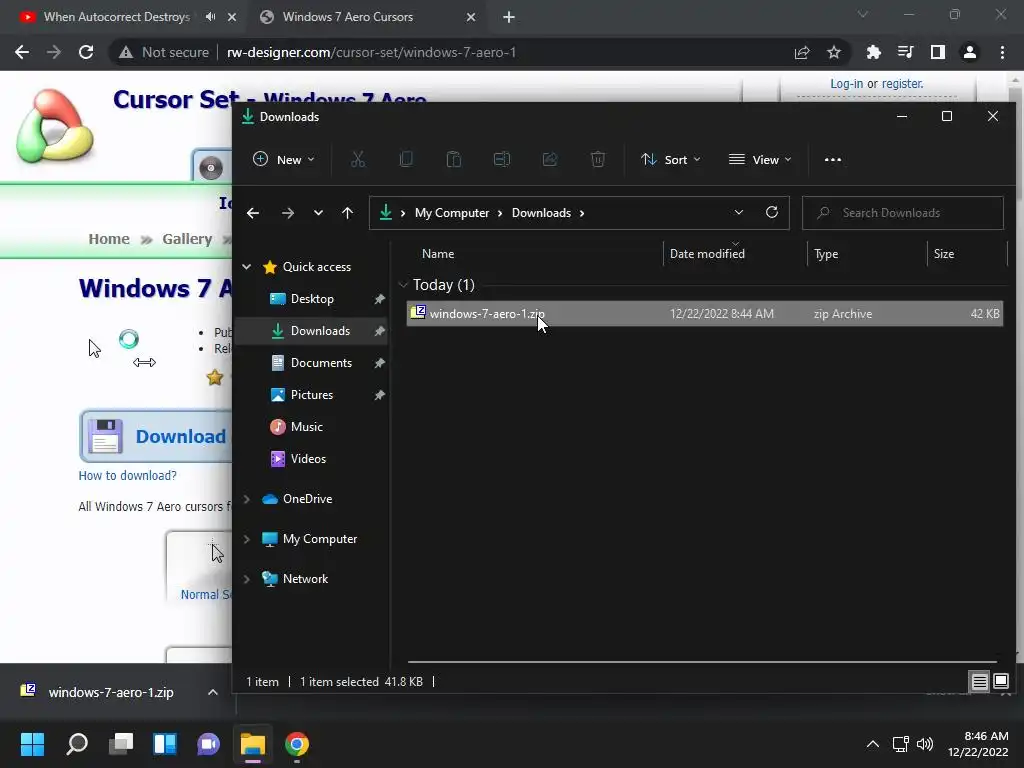Image resolution: width=1024 pixels, height=768 pixels.
Task: Open Chrome Extensions puzzle icon
Action: (873, 52)
